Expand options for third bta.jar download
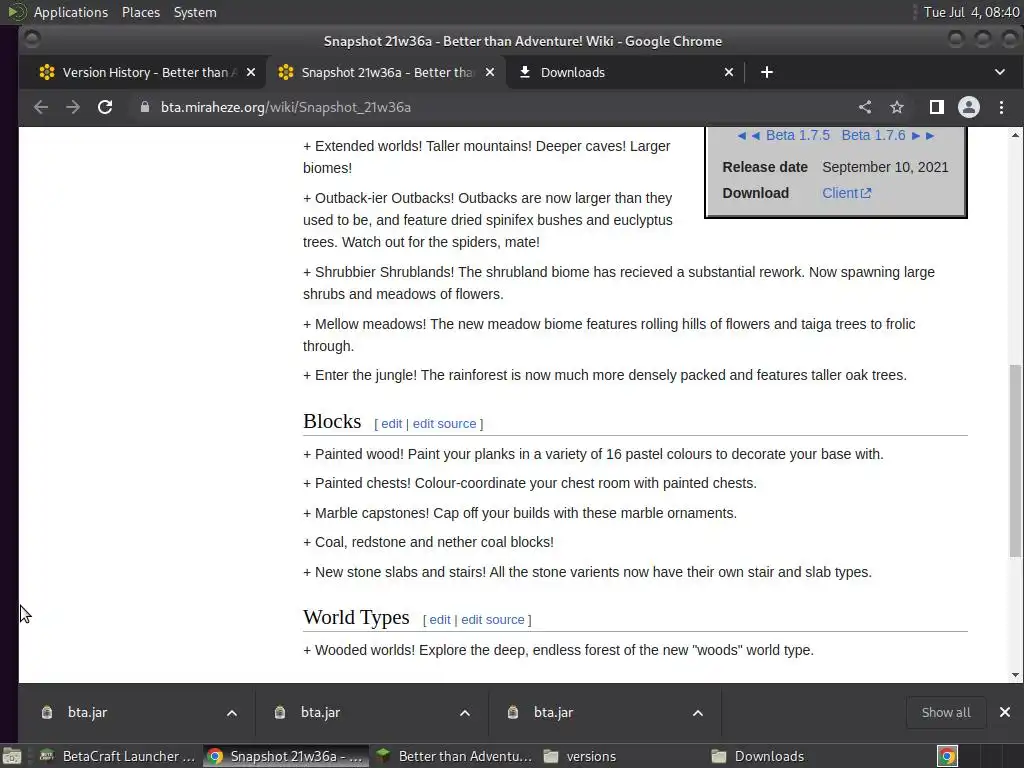Image resolution: width=1024 pixels, height=768 pixels. 697,713
